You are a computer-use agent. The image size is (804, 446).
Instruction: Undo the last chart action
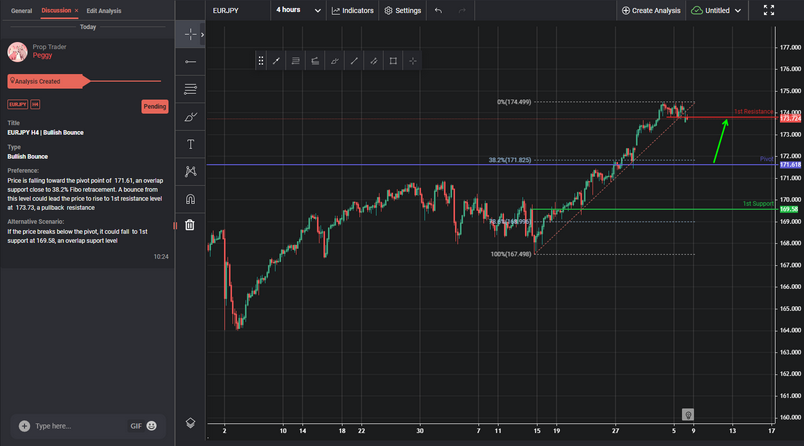click(x=438, y=10)
